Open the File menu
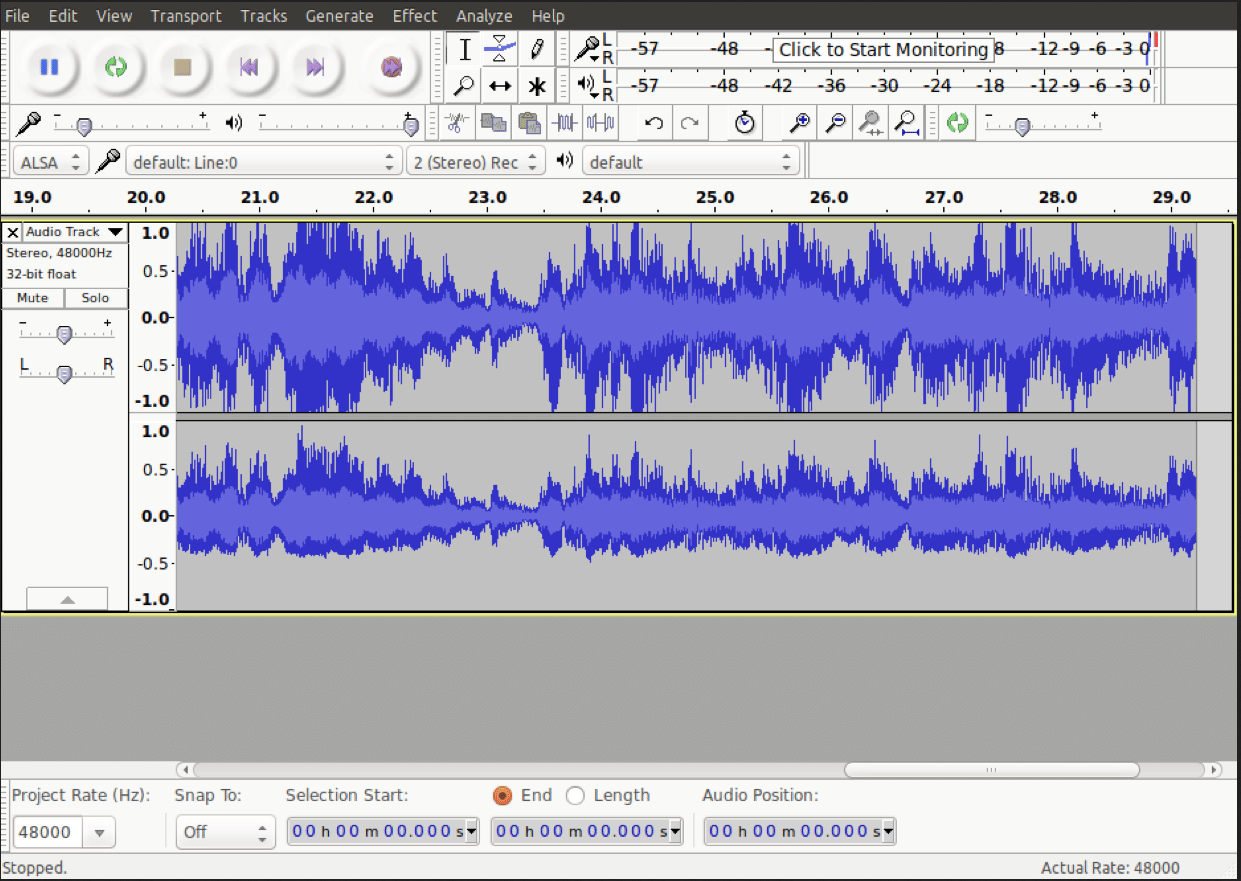 17,16
